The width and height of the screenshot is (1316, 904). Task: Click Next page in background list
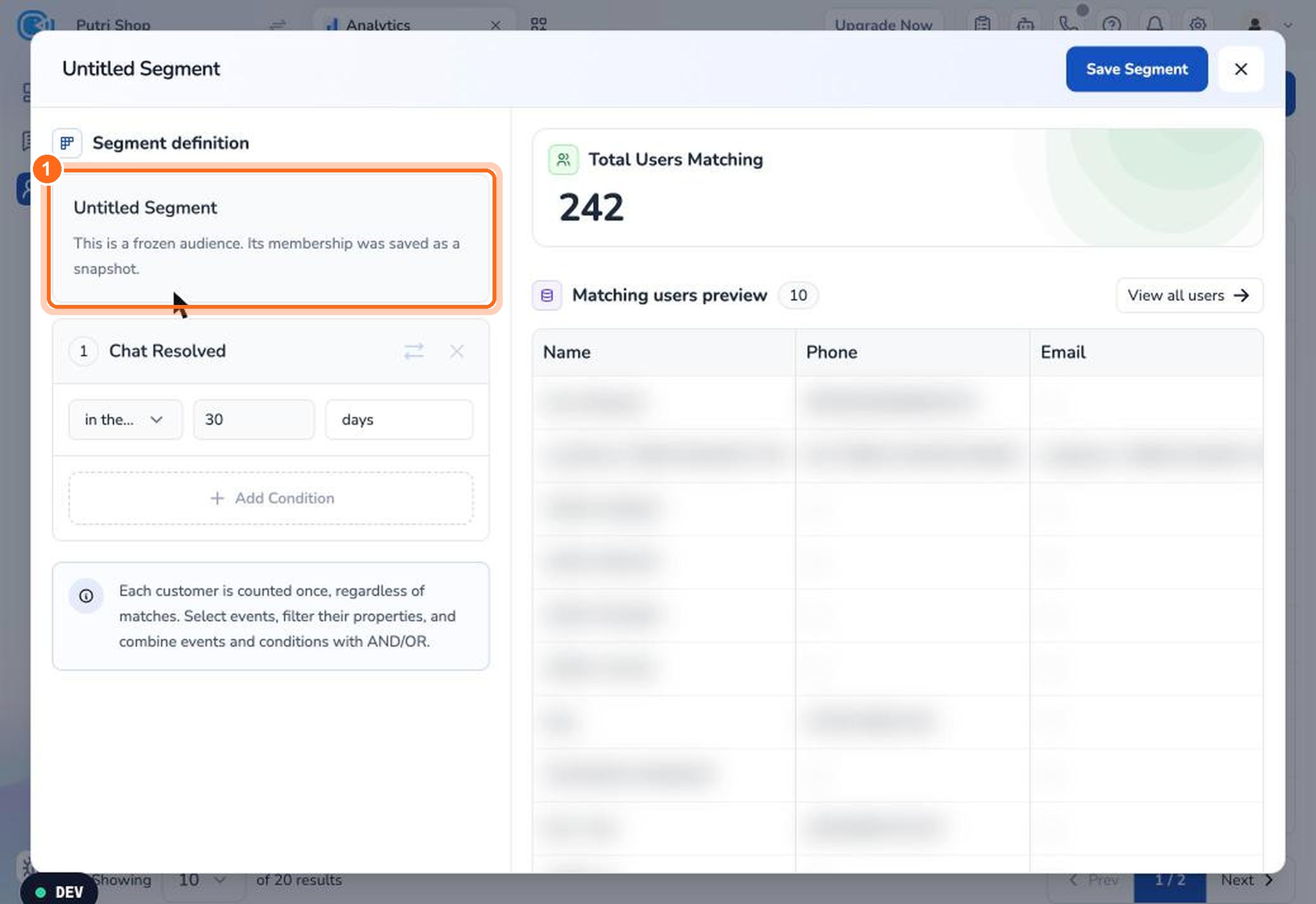1247,880
